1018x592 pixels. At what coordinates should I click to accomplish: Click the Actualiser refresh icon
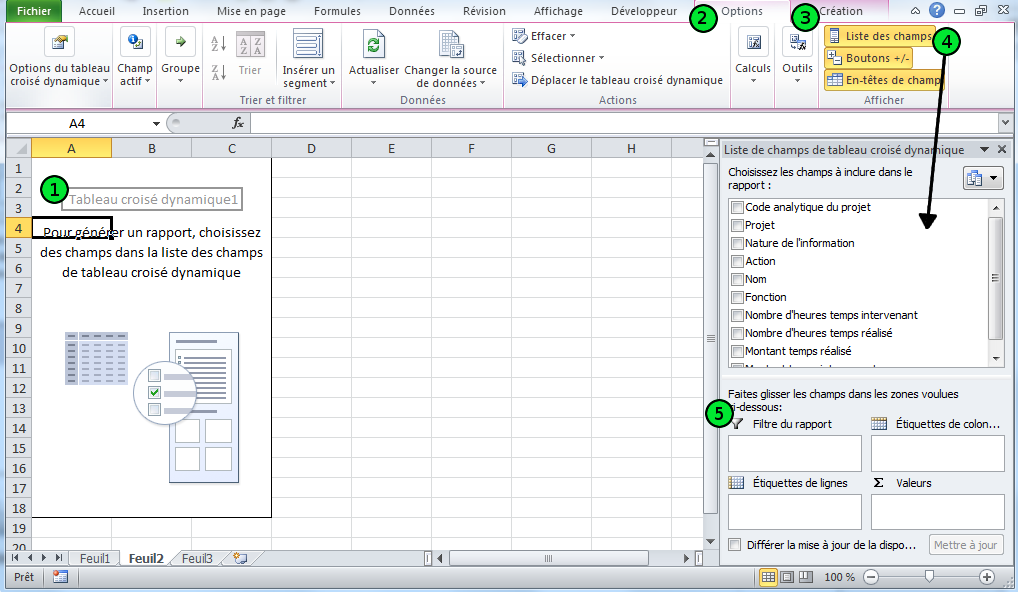373,44
